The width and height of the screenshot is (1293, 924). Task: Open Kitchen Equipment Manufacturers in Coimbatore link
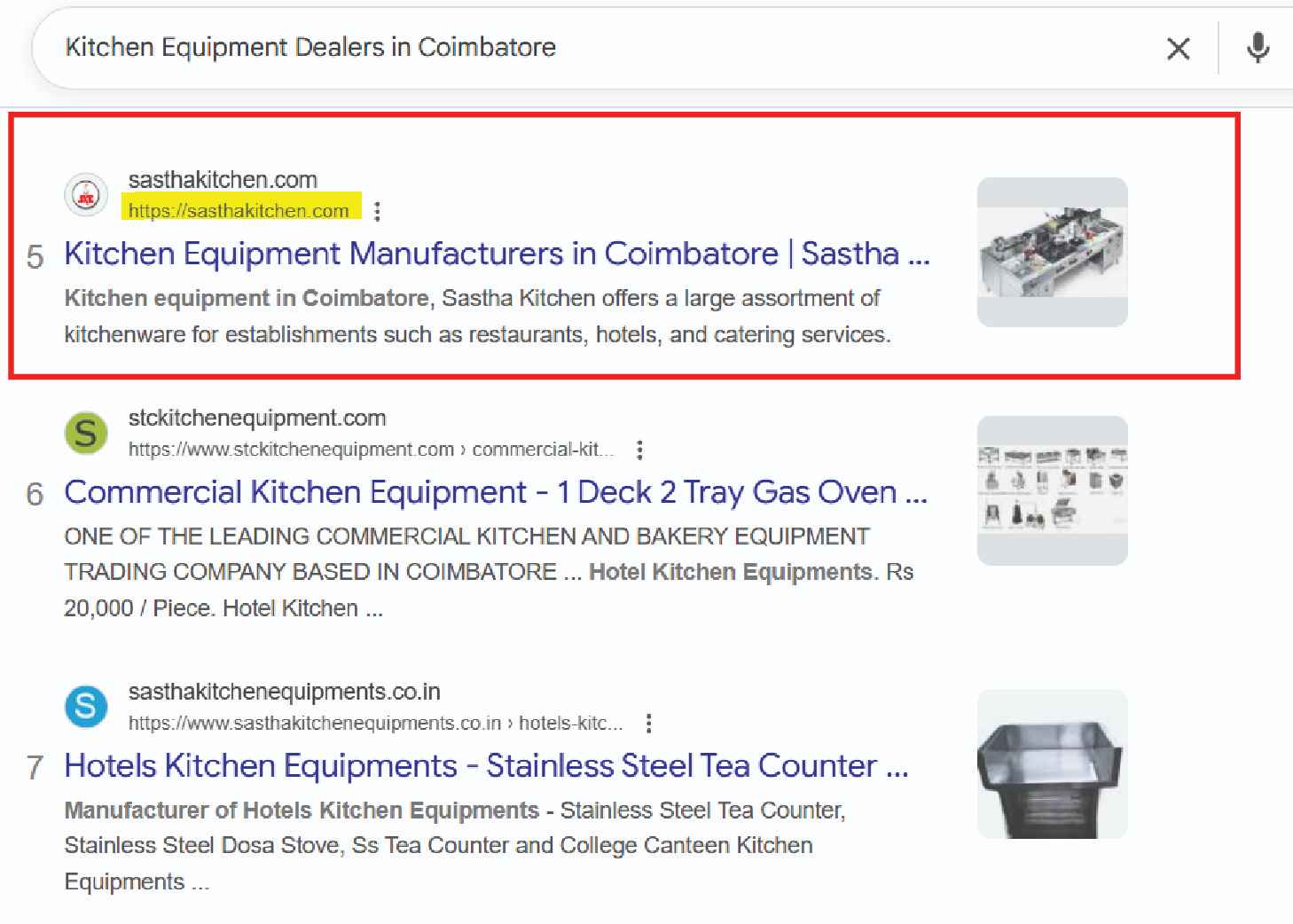(x=497, y=254)
